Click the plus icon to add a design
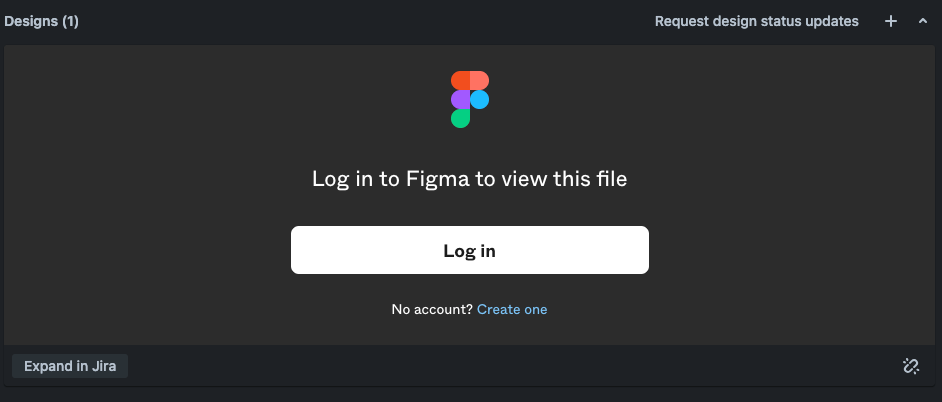Screen dimensions: 942x402 pyautogui.click(x=891, y=22)
